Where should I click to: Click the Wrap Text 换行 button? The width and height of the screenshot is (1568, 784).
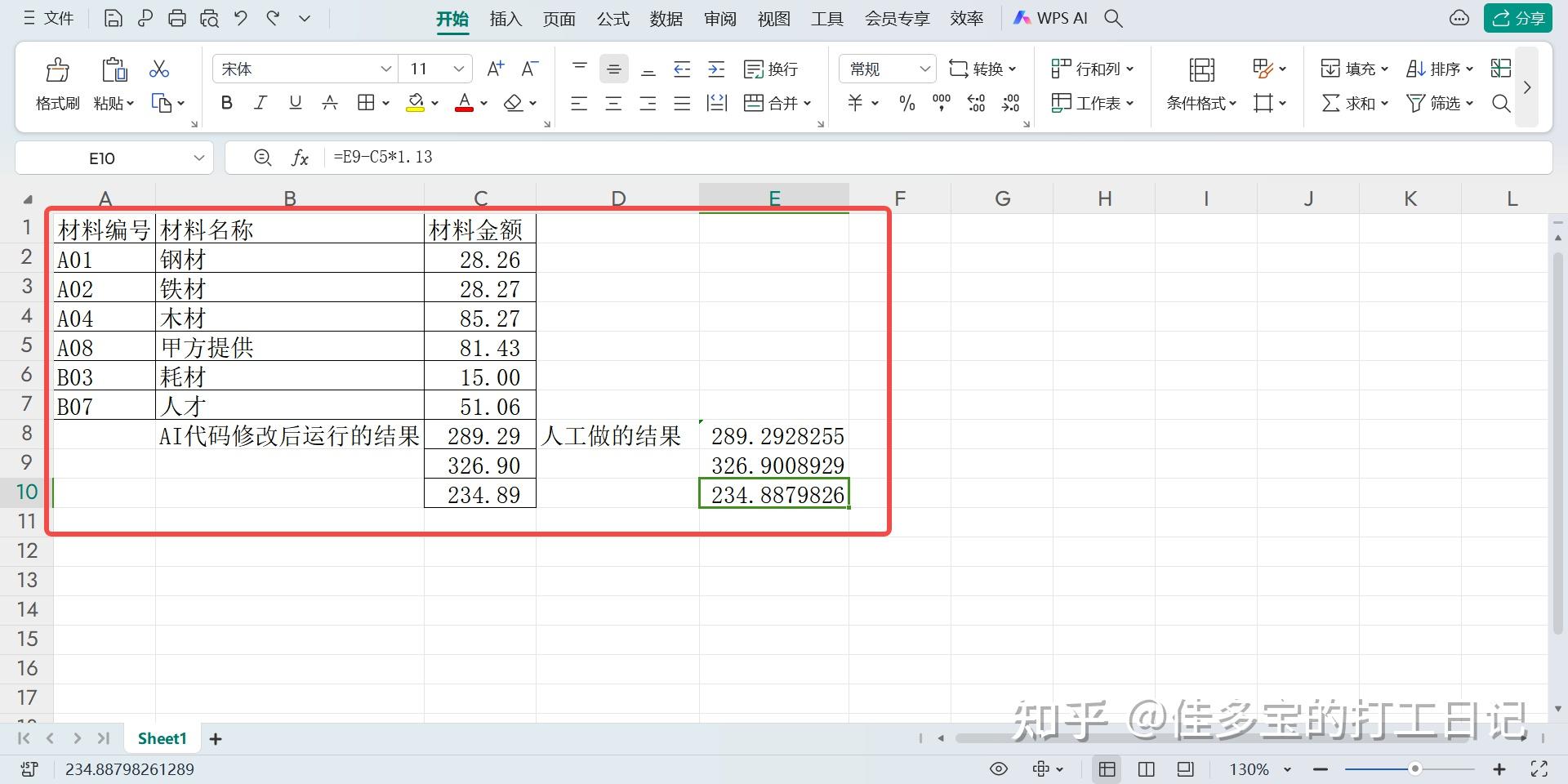[771, 69]
